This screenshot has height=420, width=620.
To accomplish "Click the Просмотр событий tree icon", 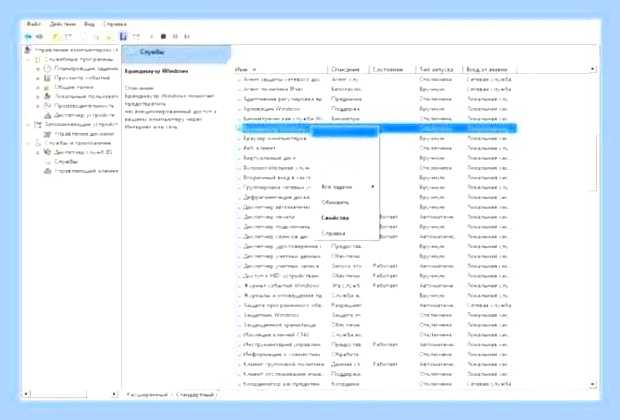I will (47, 78).
